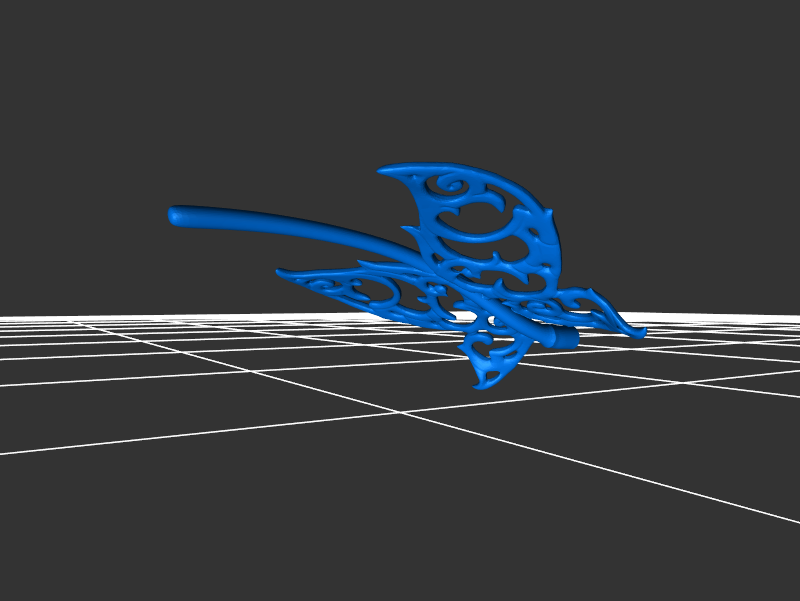Click the far left tip of lower wing

[x=281, y=270]
